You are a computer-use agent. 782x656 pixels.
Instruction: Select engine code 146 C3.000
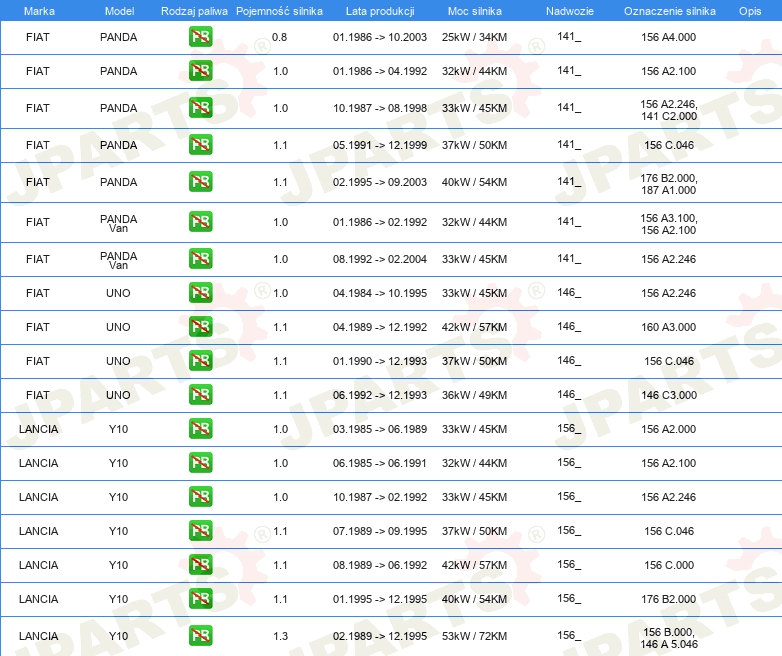click(669, 395)
